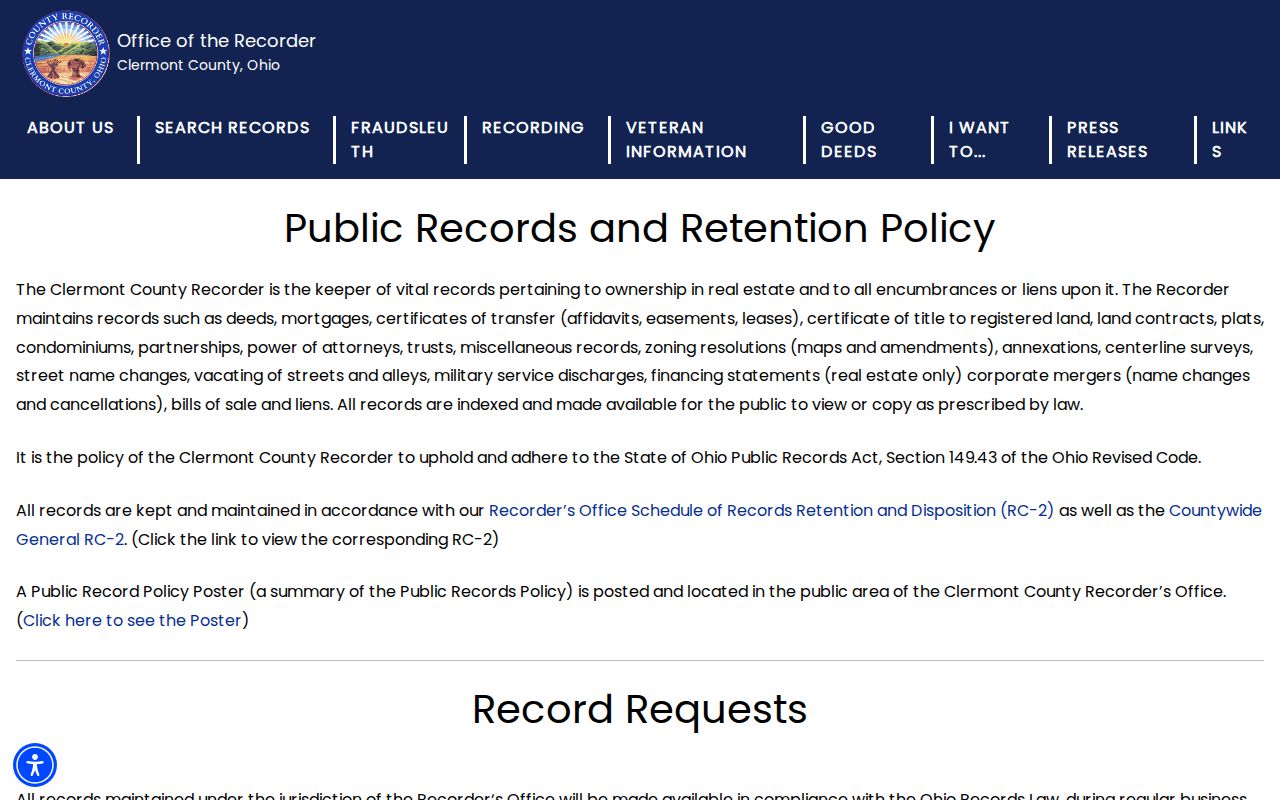Click here to see the Poster link
The height and width of the screenshot is (800, 1280).
(132, 620)
